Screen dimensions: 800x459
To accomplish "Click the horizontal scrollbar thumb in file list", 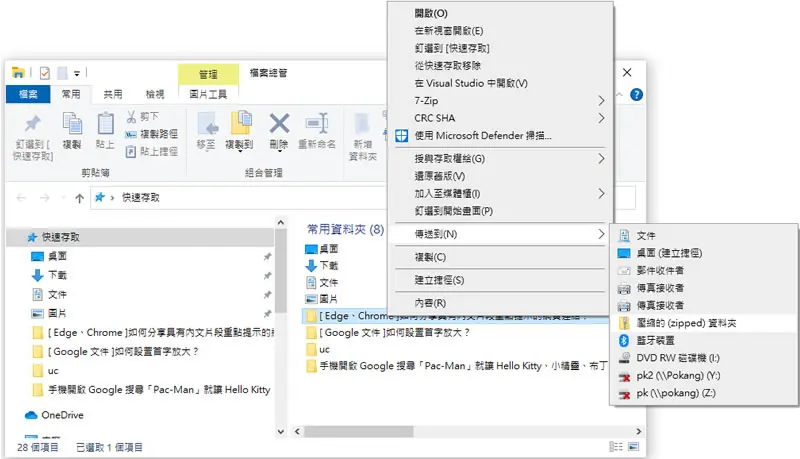I will 359,431.
